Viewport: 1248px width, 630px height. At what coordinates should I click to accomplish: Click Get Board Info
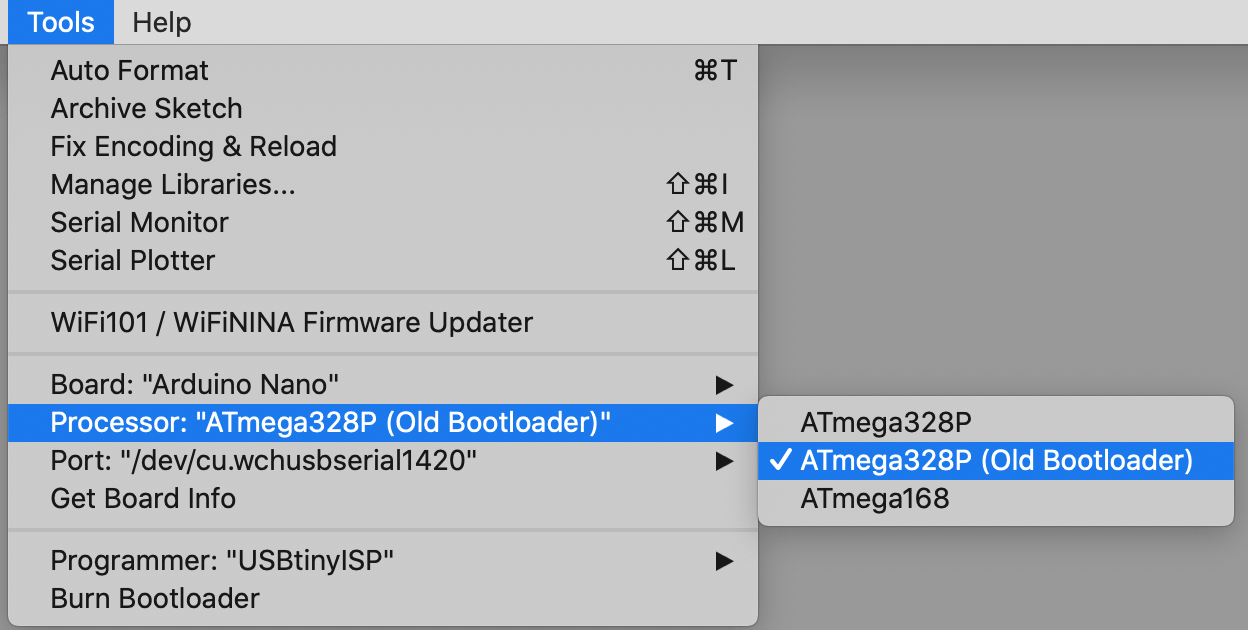[383, 499]
